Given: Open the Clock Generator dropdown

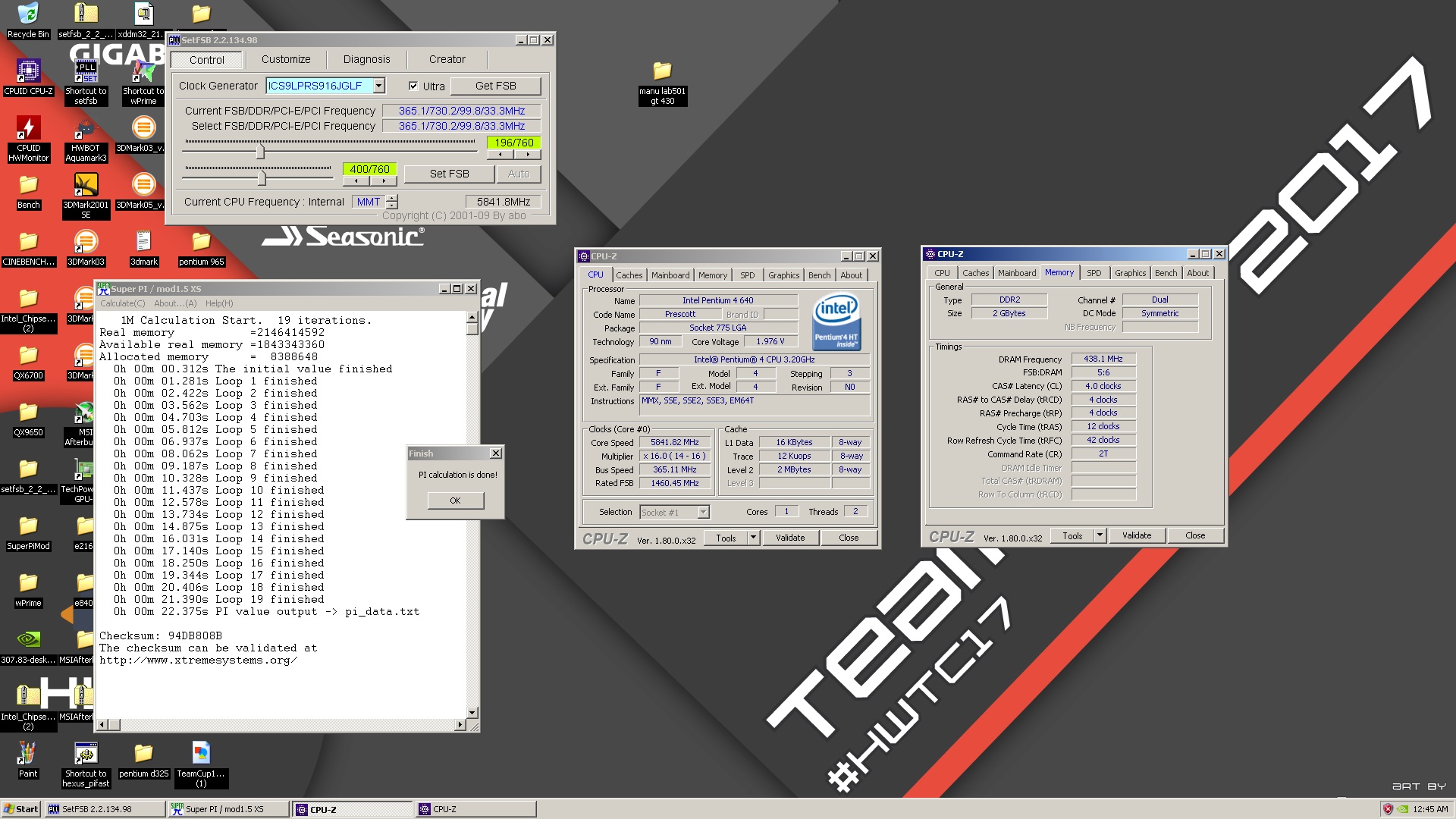Looking at the screenshot, I should point(379,86).
